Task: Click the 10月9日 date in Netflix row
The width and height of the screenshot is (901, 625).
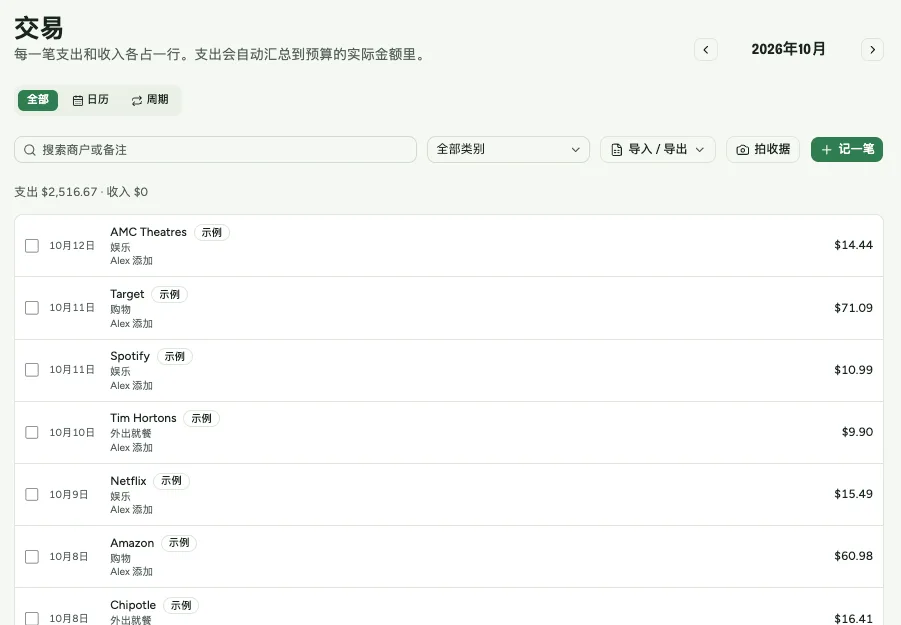Action: click(x=68, y=495)
